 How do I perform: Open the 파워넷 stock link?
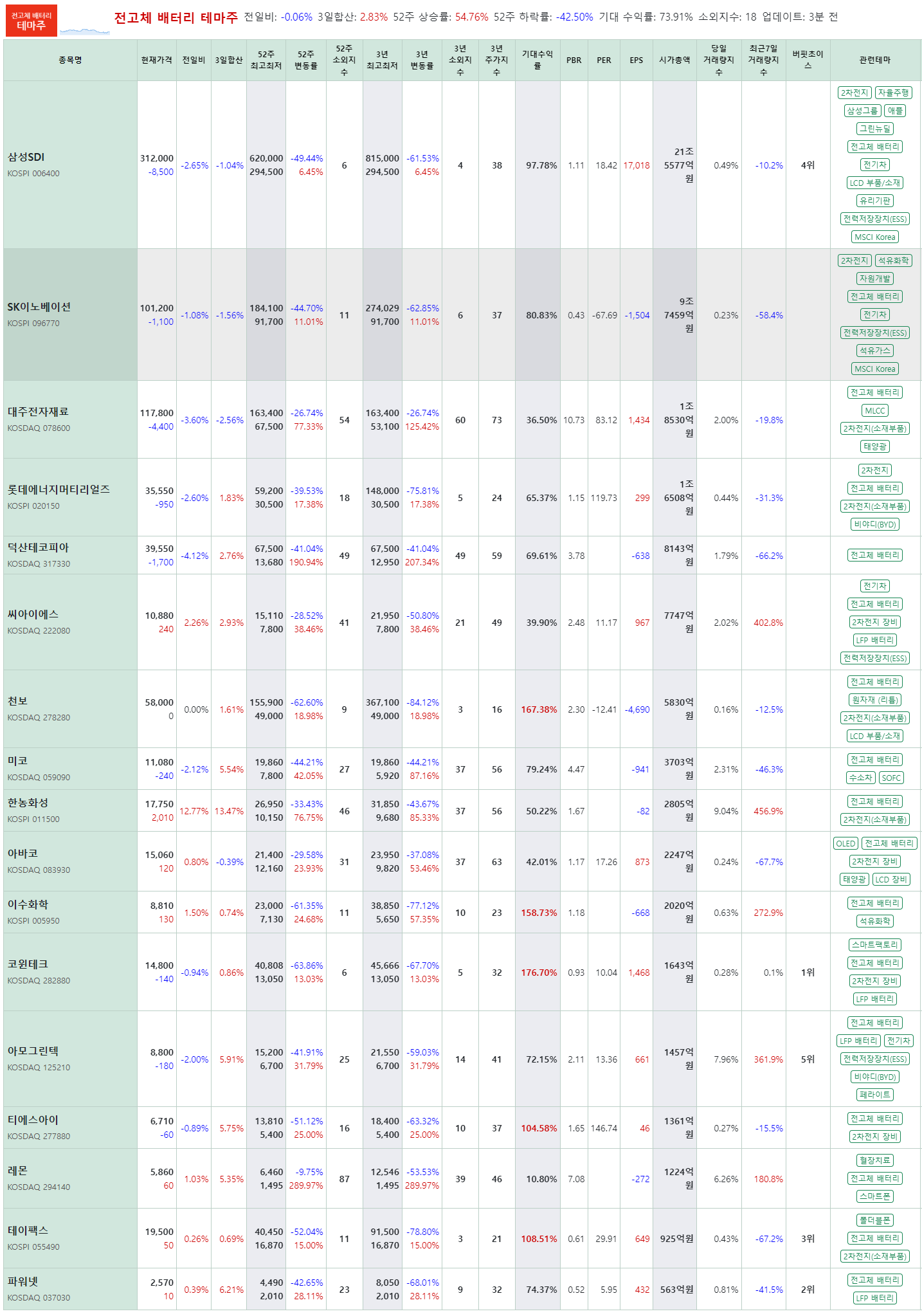23,1281
